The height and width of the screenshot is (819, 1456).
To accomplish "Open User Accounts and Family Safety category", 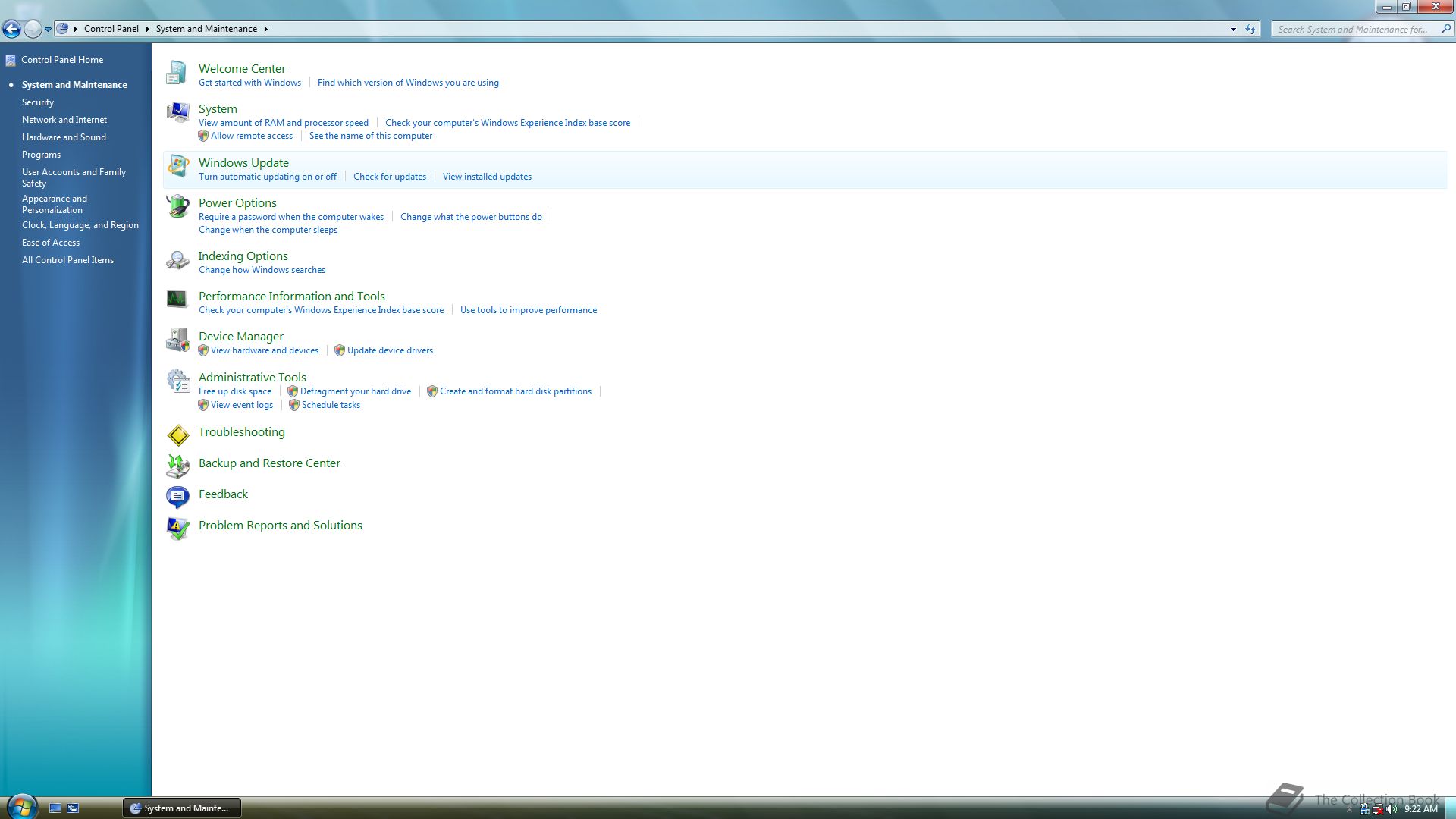I will 74,177.
